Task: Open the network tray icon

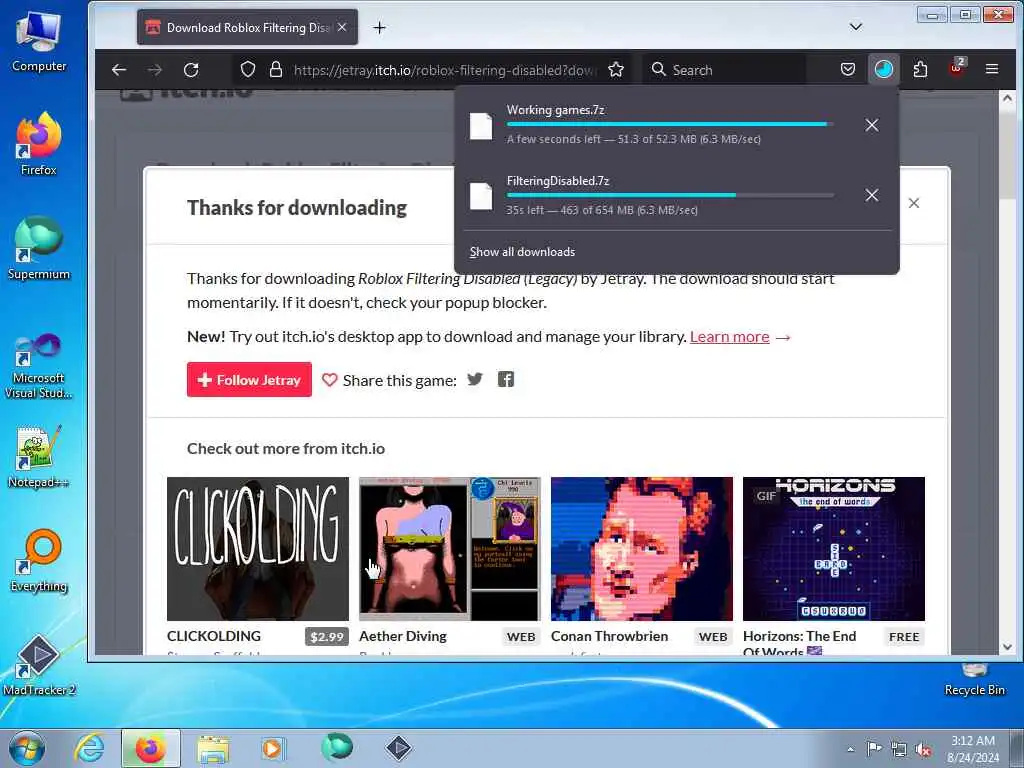Action: coord(899,750)
